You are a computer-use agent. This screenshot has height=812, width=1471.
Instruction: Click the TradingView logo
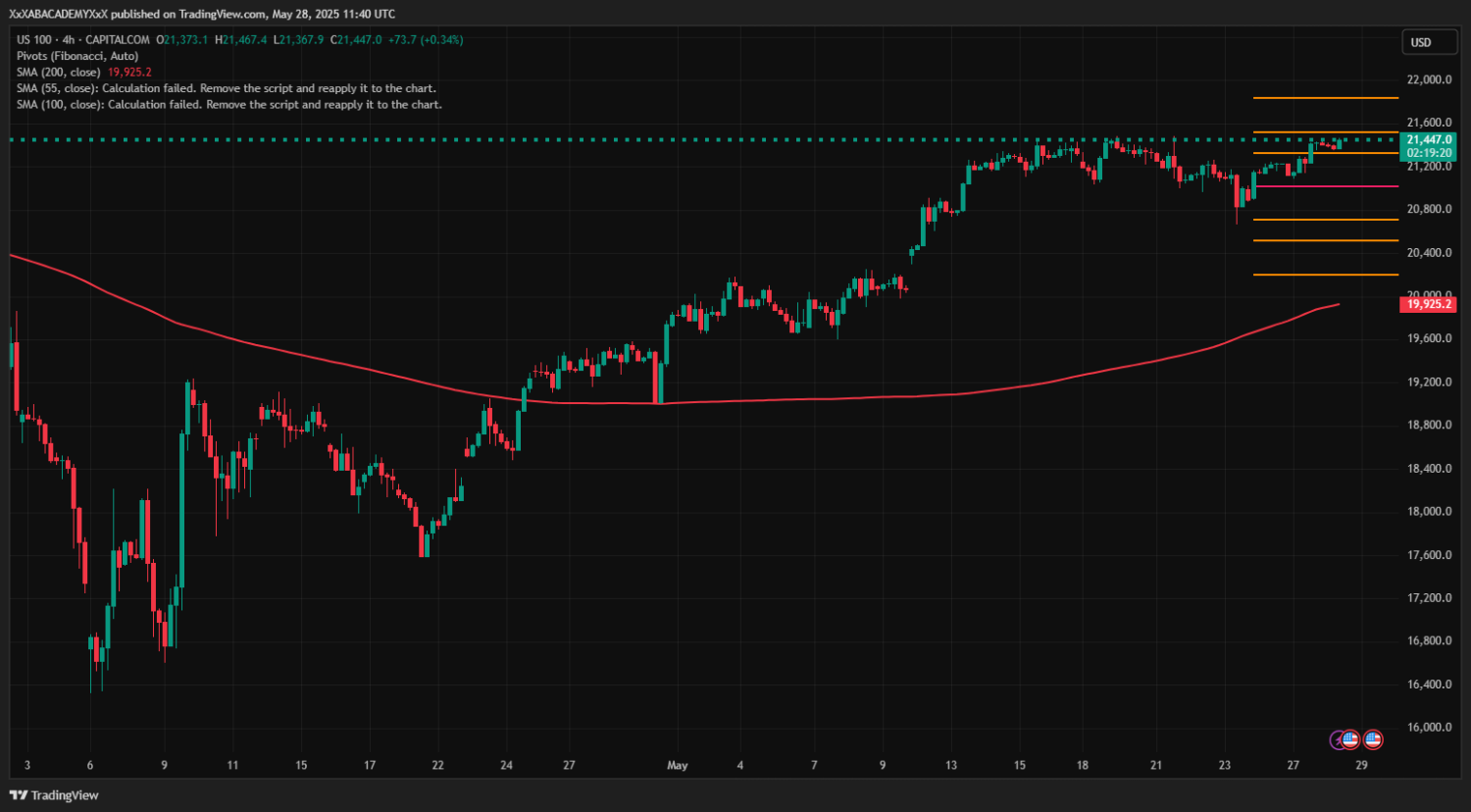click(55, 795)
